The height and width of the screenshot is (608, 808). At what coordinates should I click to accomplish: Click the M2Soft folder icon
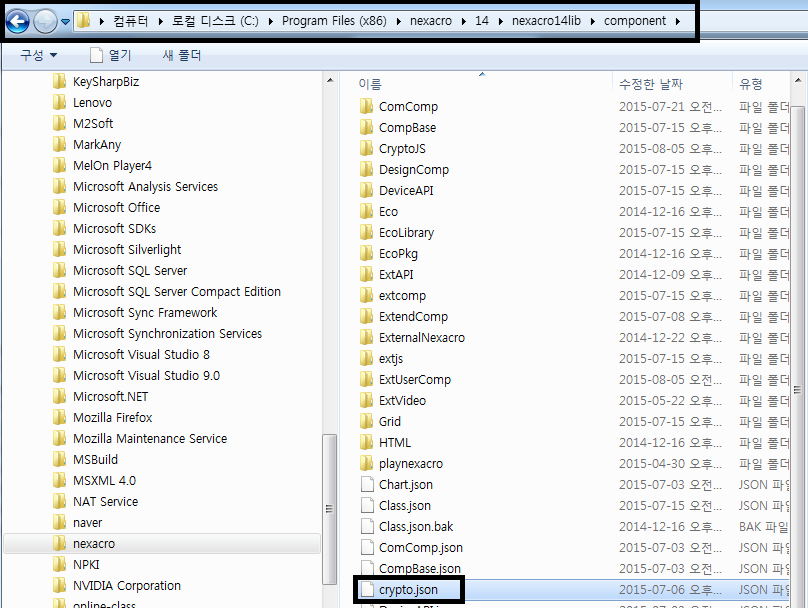59,123
